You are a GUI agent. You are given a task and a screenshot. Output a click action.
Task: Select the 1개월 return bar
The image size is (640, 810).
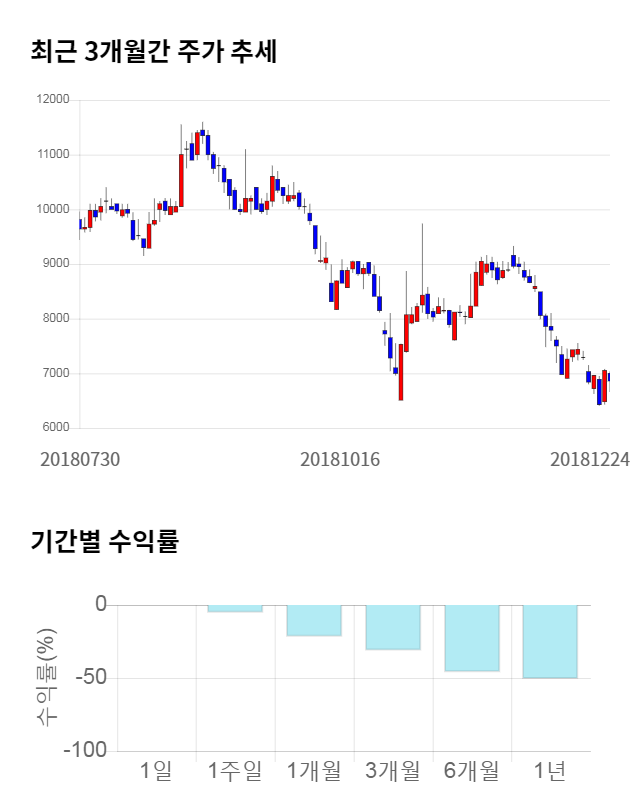(x=314, y=620)
